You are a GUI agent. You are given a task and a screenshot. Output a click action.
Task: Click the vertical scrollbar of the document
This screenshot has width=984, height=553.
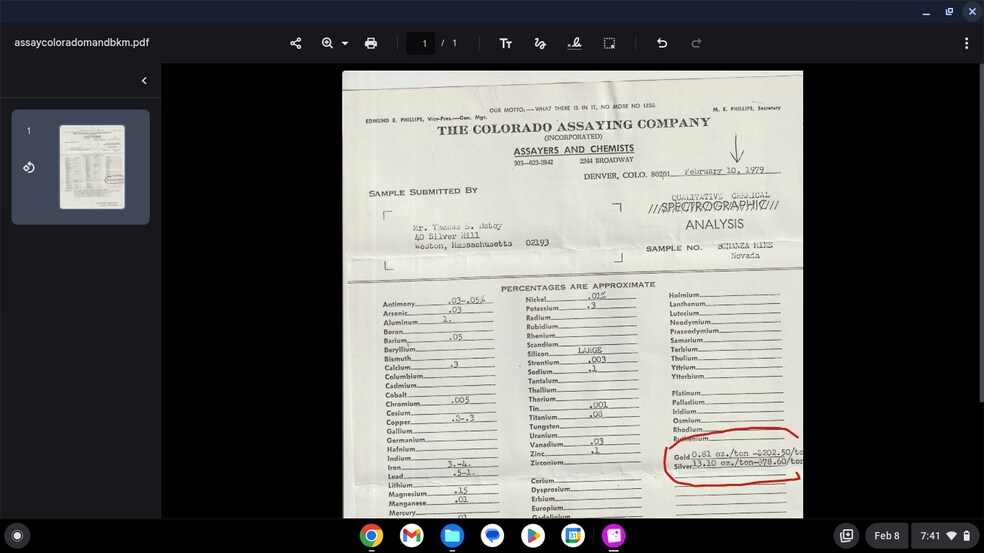980,232
